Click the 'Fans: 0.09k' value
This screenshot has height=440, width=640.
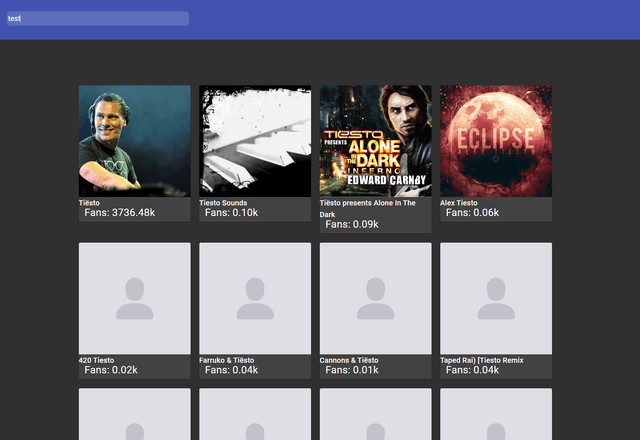(x=352, y=224)
